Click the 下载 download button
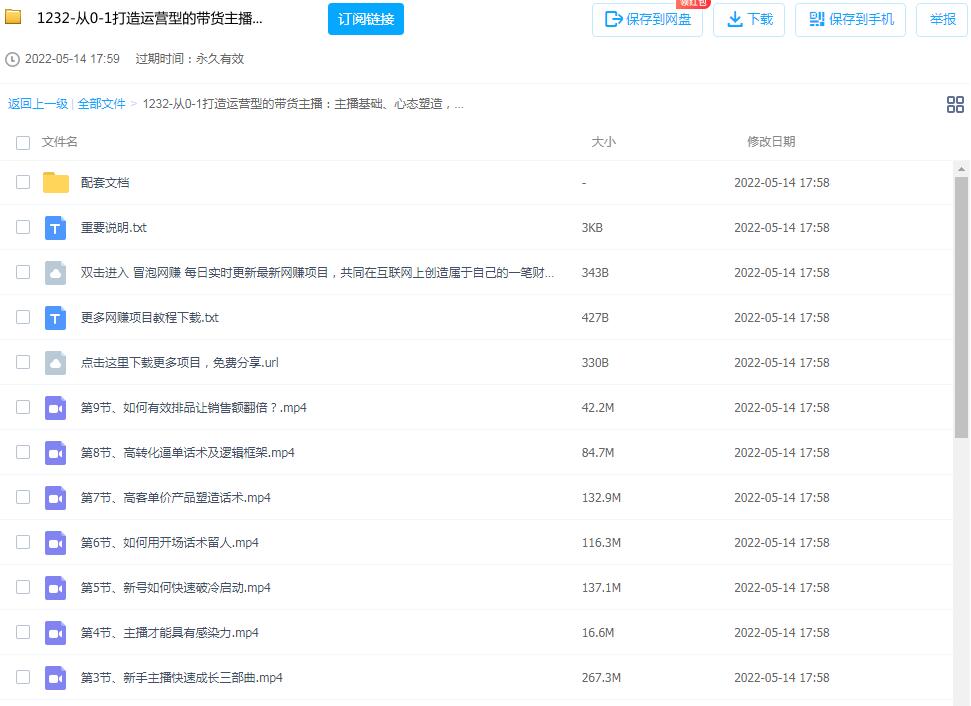This screenshot has width=971, height=706. (x=749, y=20)
